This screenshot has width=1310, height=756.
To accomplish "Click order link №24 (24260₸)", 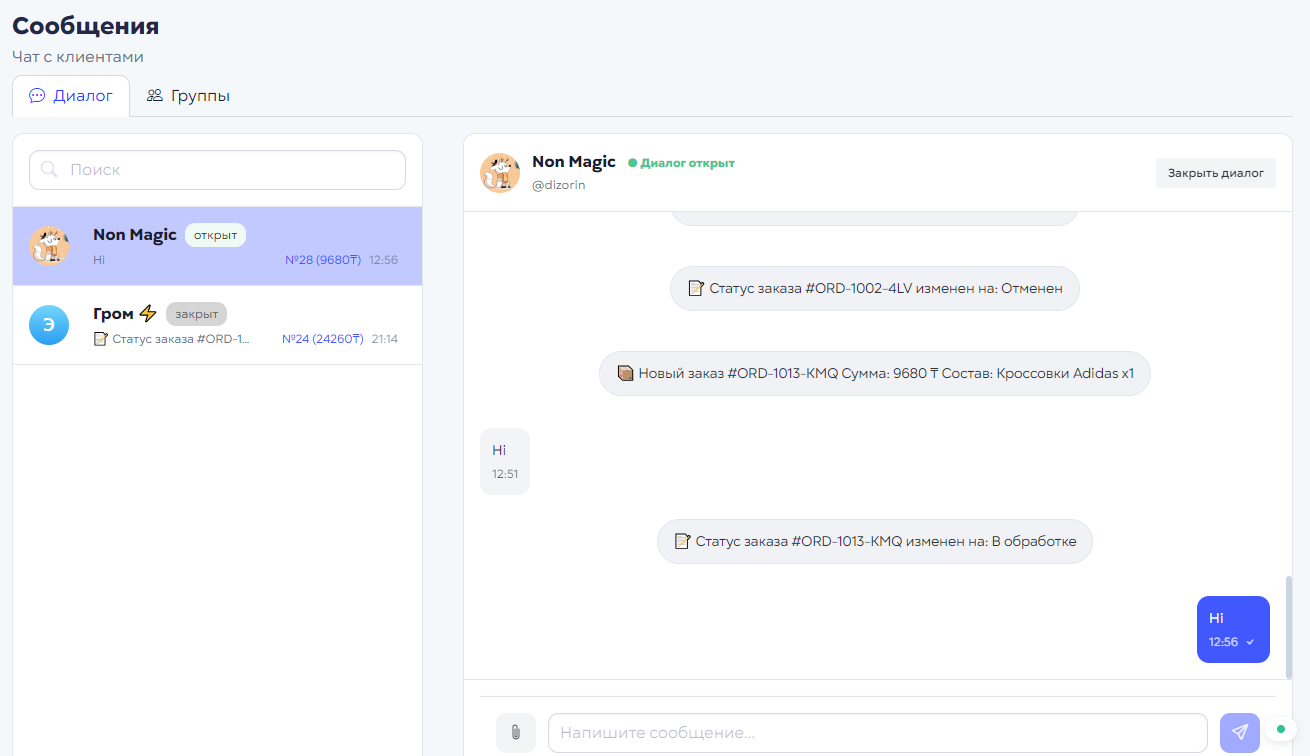I will tap(322, 339).
